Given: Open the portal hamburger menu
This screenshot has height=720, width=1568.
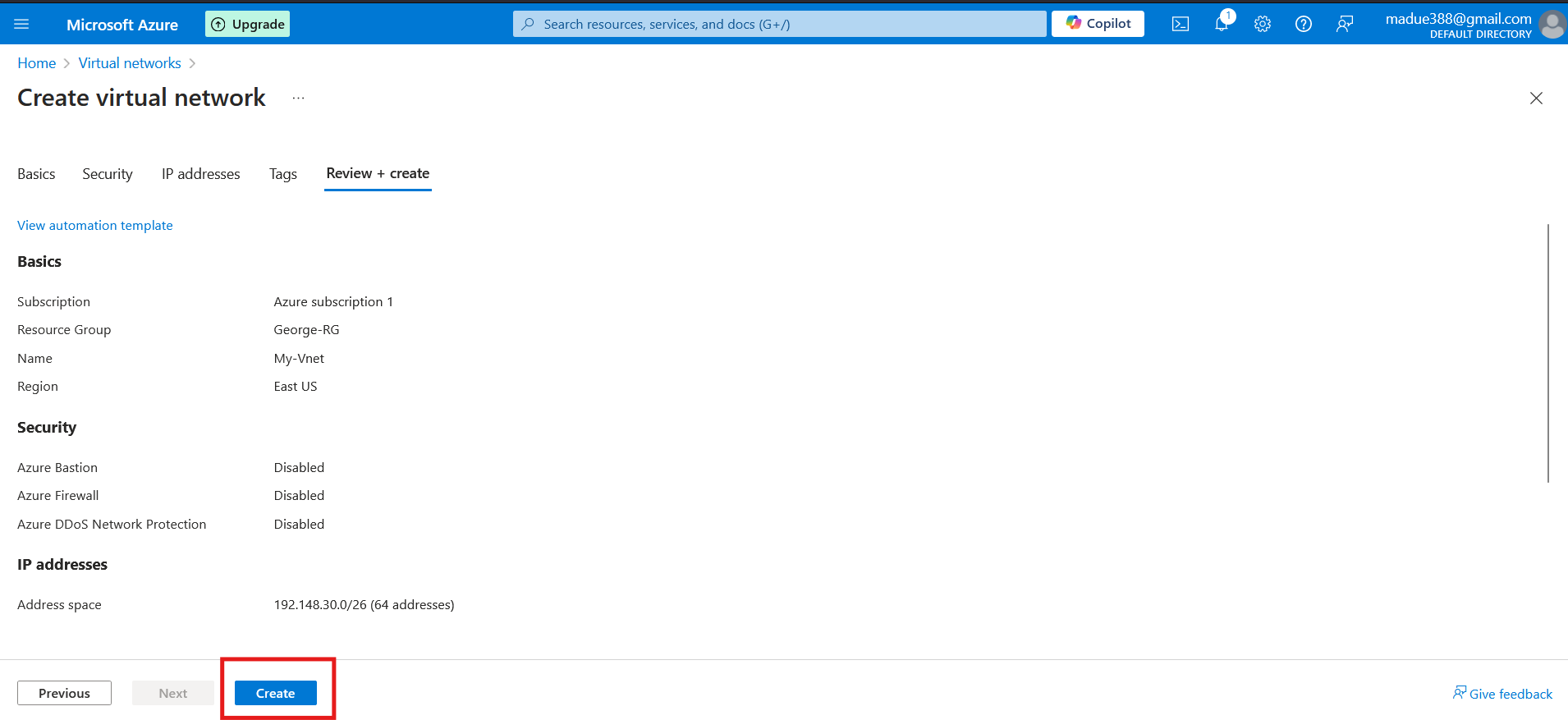Looking at the screenshot, I should tap(21, 25).
